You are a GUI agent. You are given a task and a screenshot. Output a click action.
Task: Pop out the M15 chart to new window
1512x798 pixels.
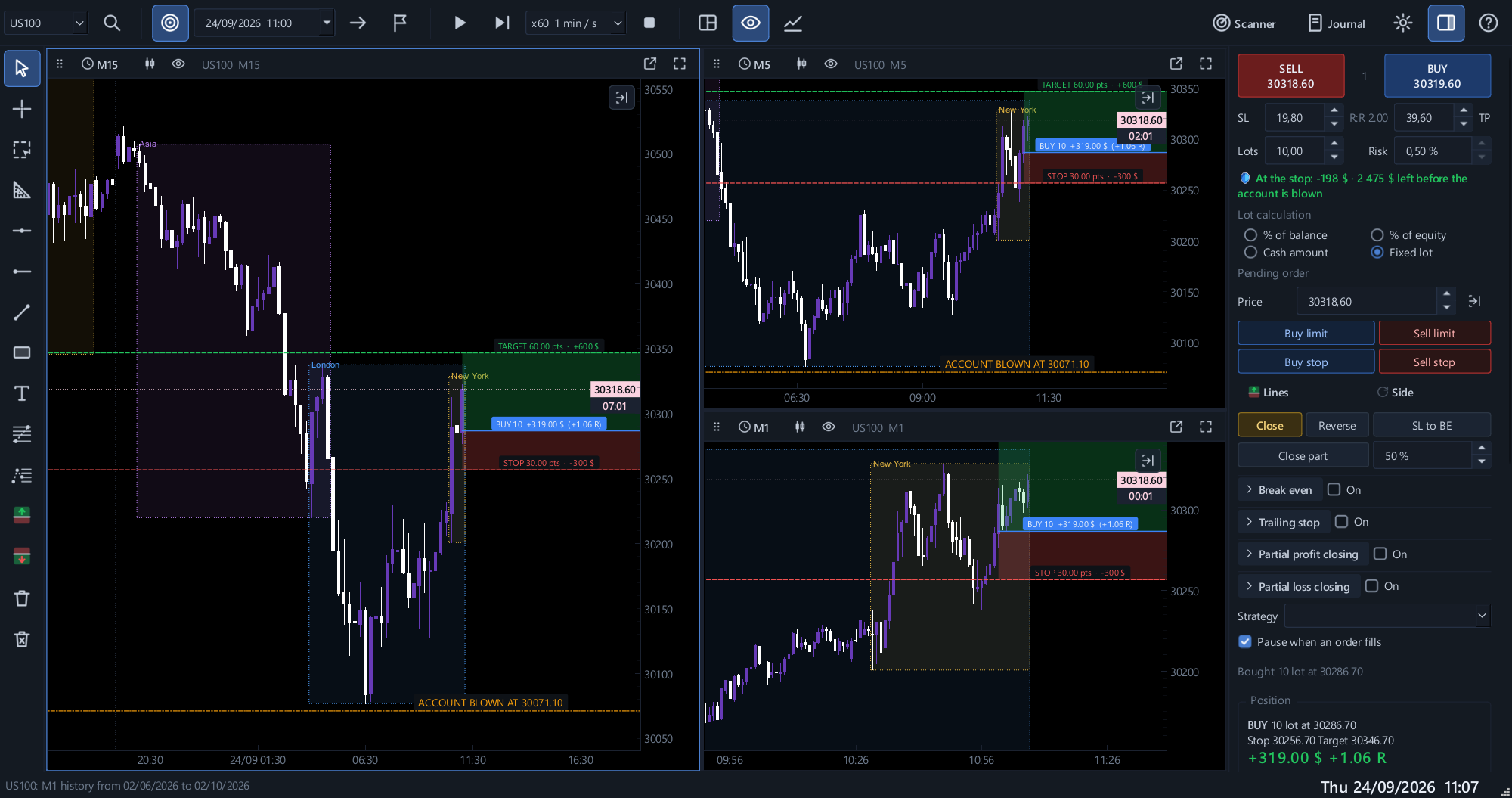tap(650, 64)
